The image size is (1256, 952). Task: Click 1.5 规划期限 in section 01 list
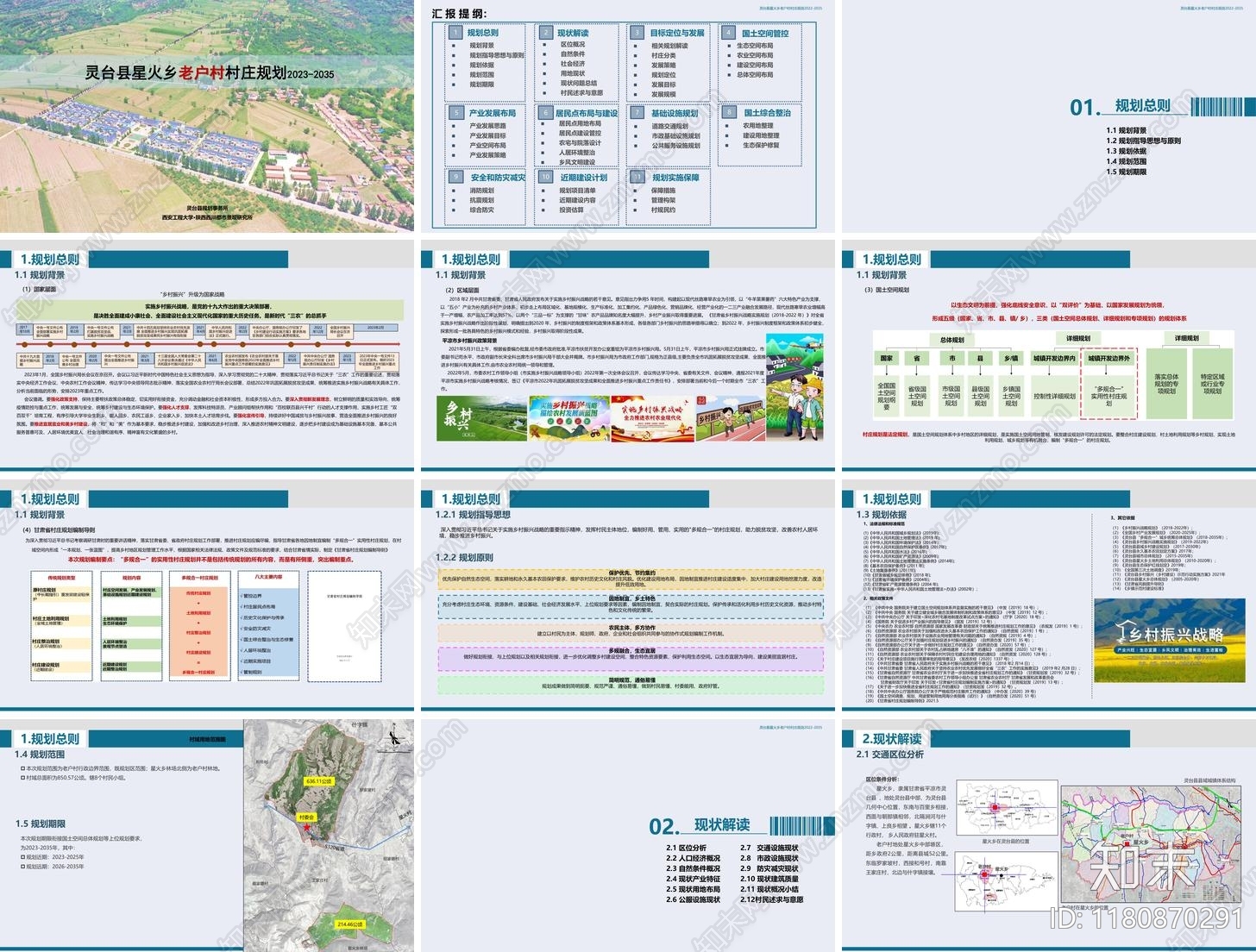coord(1127,172)
